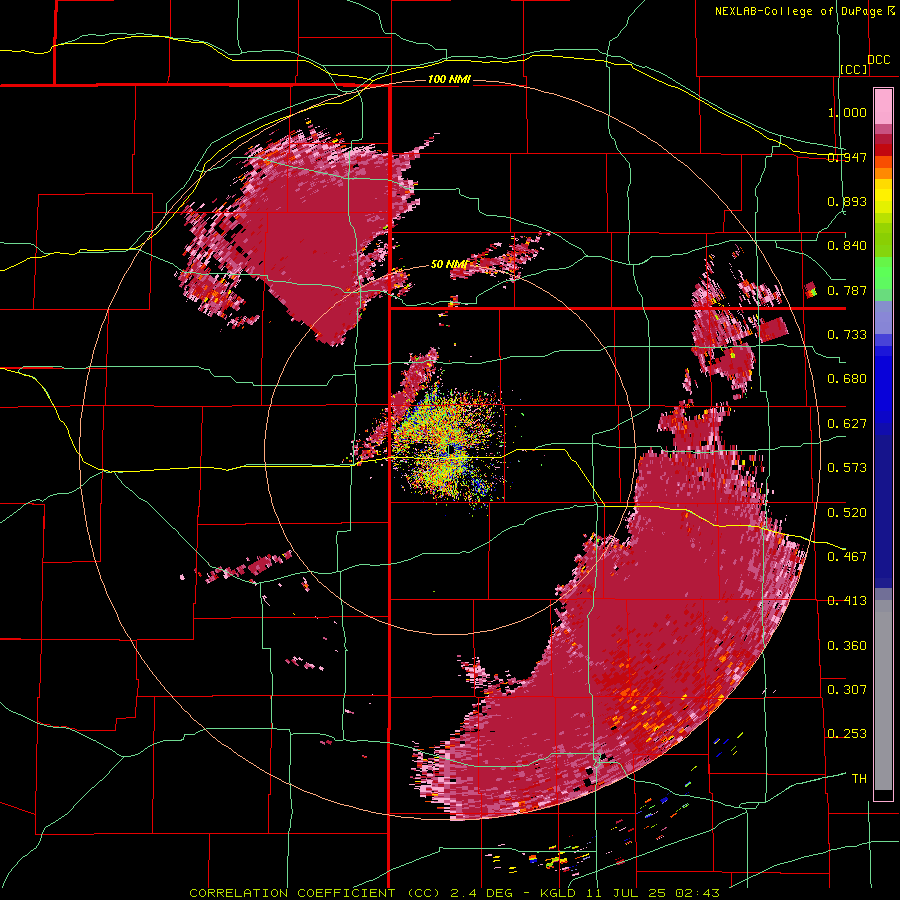Click the yellow-green clutter at the radar center

point(448,451)
